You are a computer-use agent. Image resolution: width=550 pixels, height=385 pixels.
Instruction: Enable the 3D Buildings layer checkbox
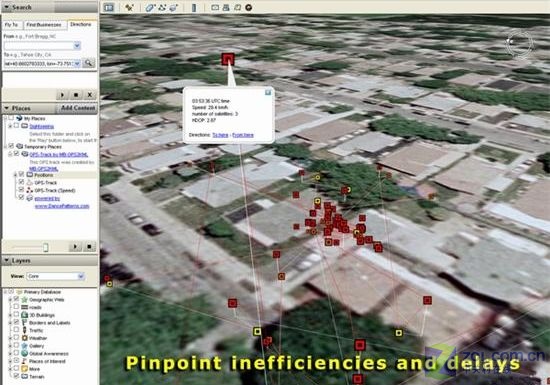16,315
